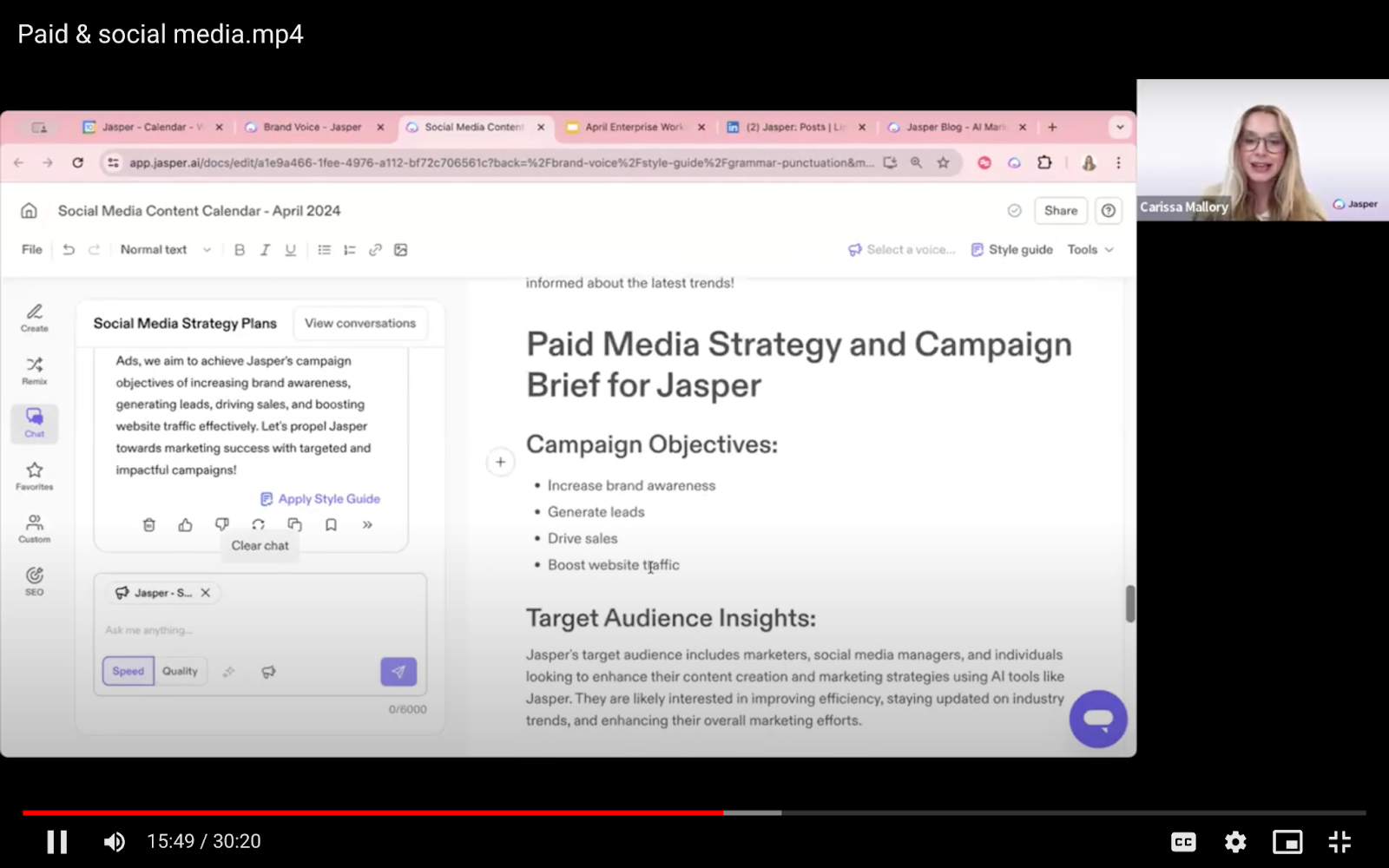Mute the video volume
This screenshot has width=1389, height=868.
coord(114,841)
